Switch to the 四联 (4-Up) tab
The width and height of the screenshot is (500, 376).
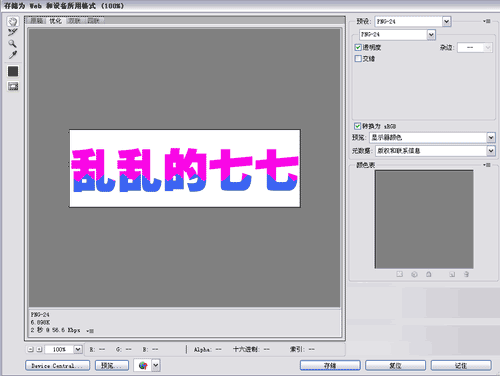(x=94, y=21)
